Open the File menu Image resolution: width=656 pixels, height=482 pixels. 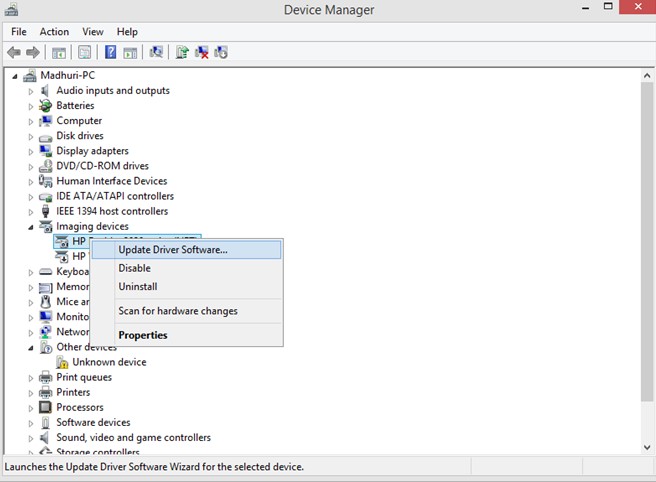(x=18, y=32)
